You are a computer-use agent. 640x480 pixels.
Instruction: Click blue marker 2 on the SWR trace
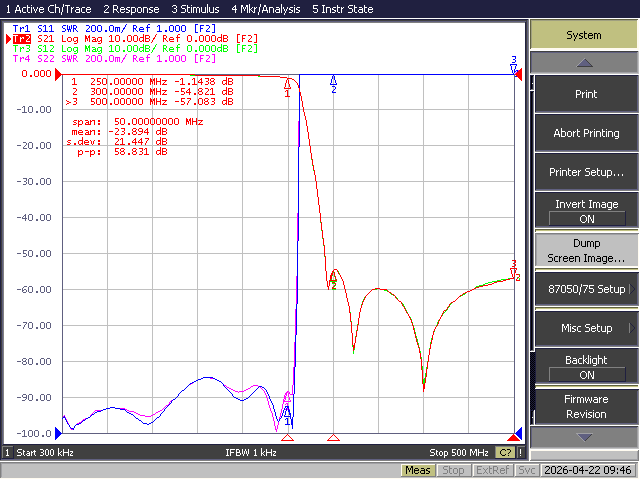[333, 84]
